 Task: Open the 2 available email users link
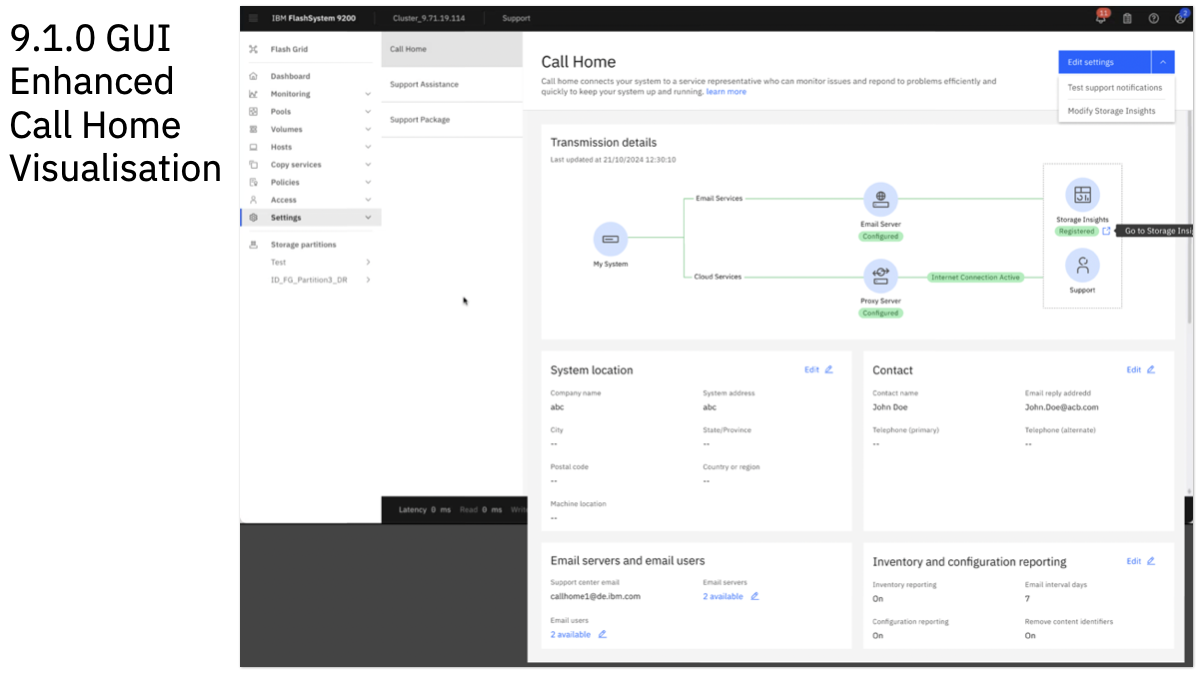pos(570,634)
